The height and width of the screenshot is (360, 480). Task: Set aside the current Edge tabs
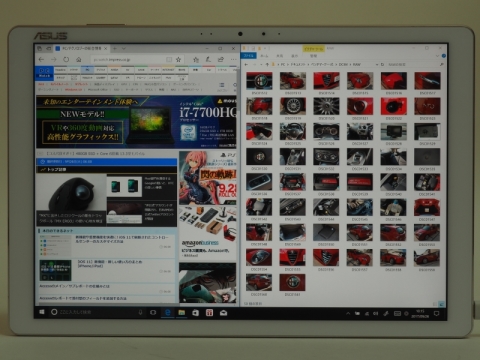tap(49, 49)
